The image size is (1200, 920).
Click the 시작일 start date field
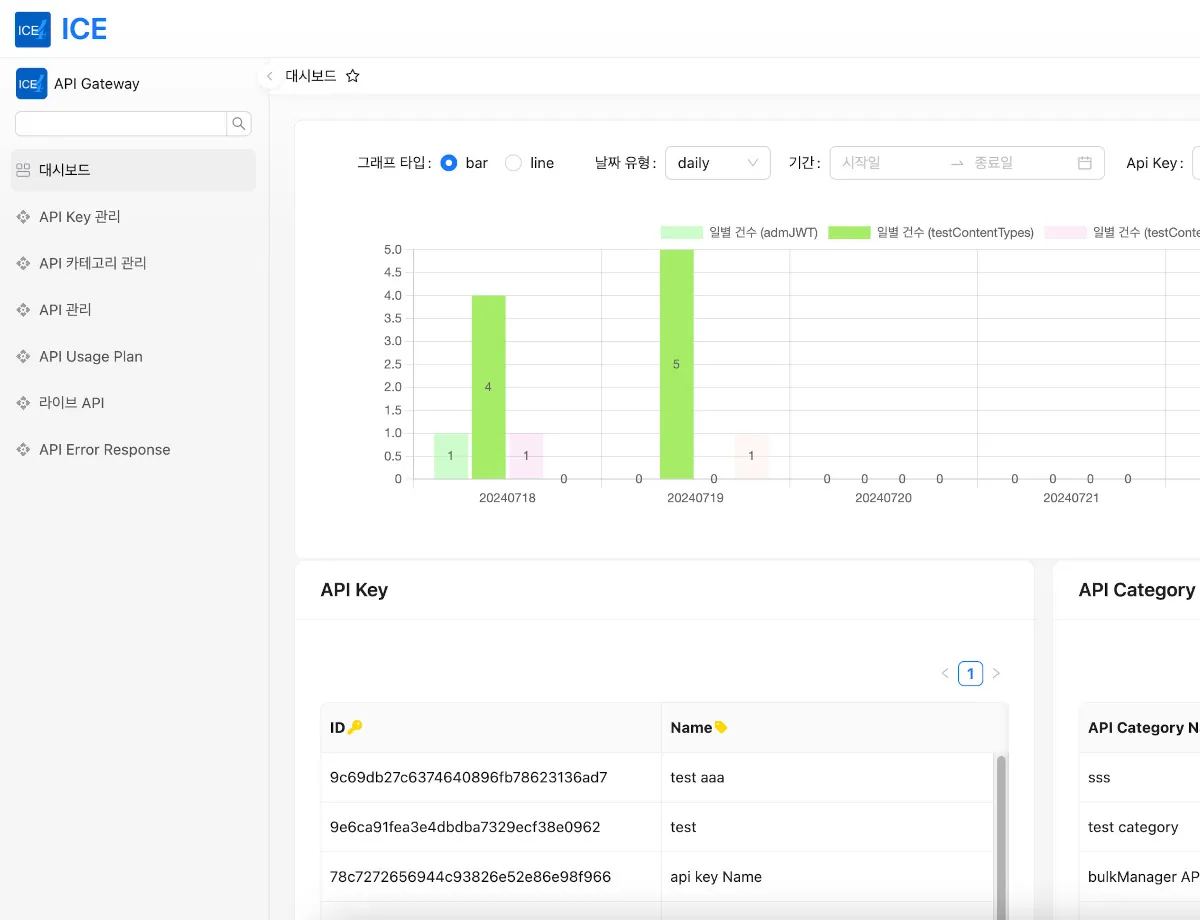coord(885,163)
